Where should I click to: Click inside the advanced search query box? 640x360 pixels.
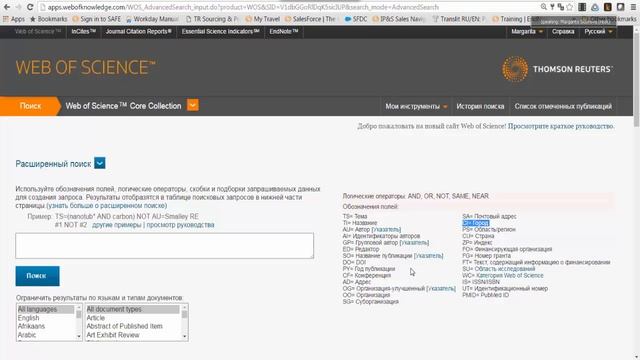point(164,246)
